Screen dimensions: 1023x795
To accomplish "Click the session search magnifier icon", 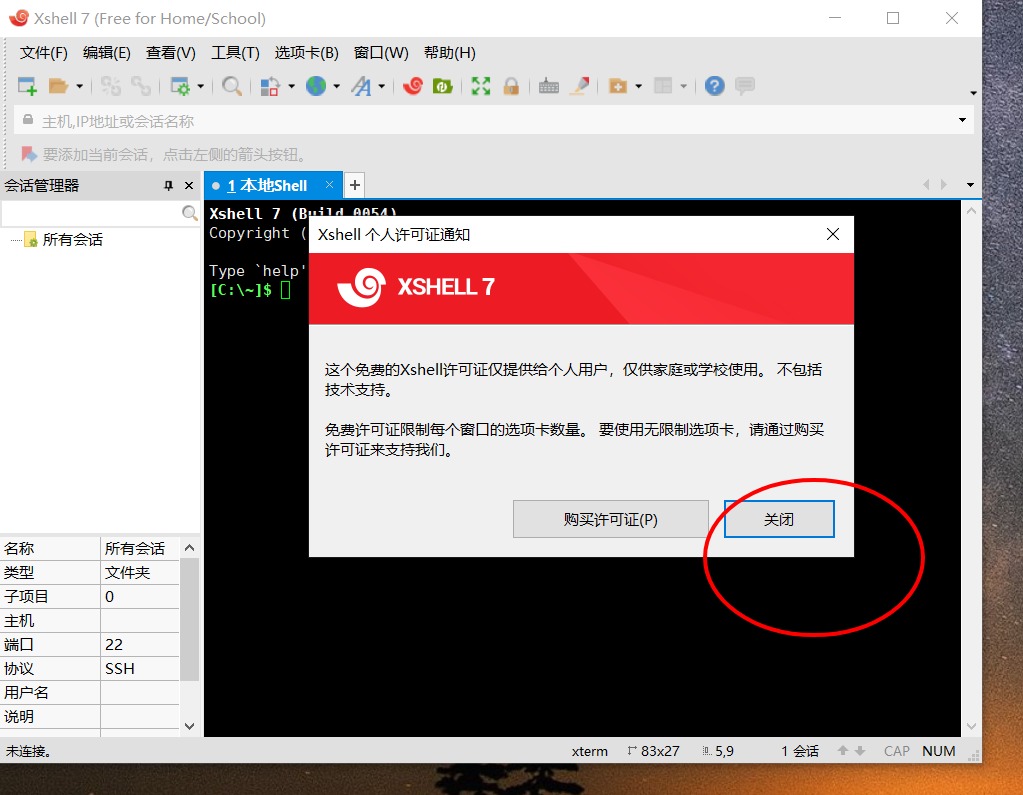I will point(189,213).
